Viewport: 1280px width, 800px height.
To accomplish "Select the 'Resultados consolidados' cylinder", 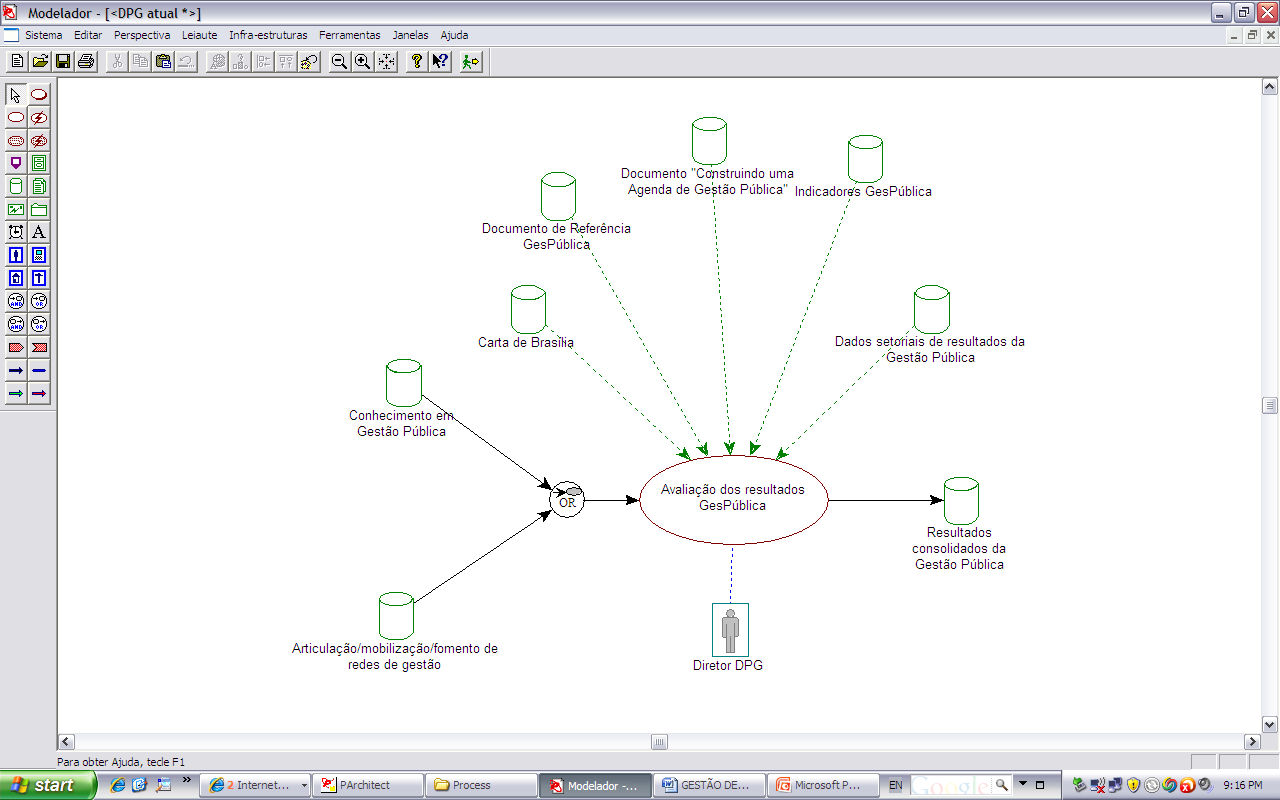I will pos(961,502).
